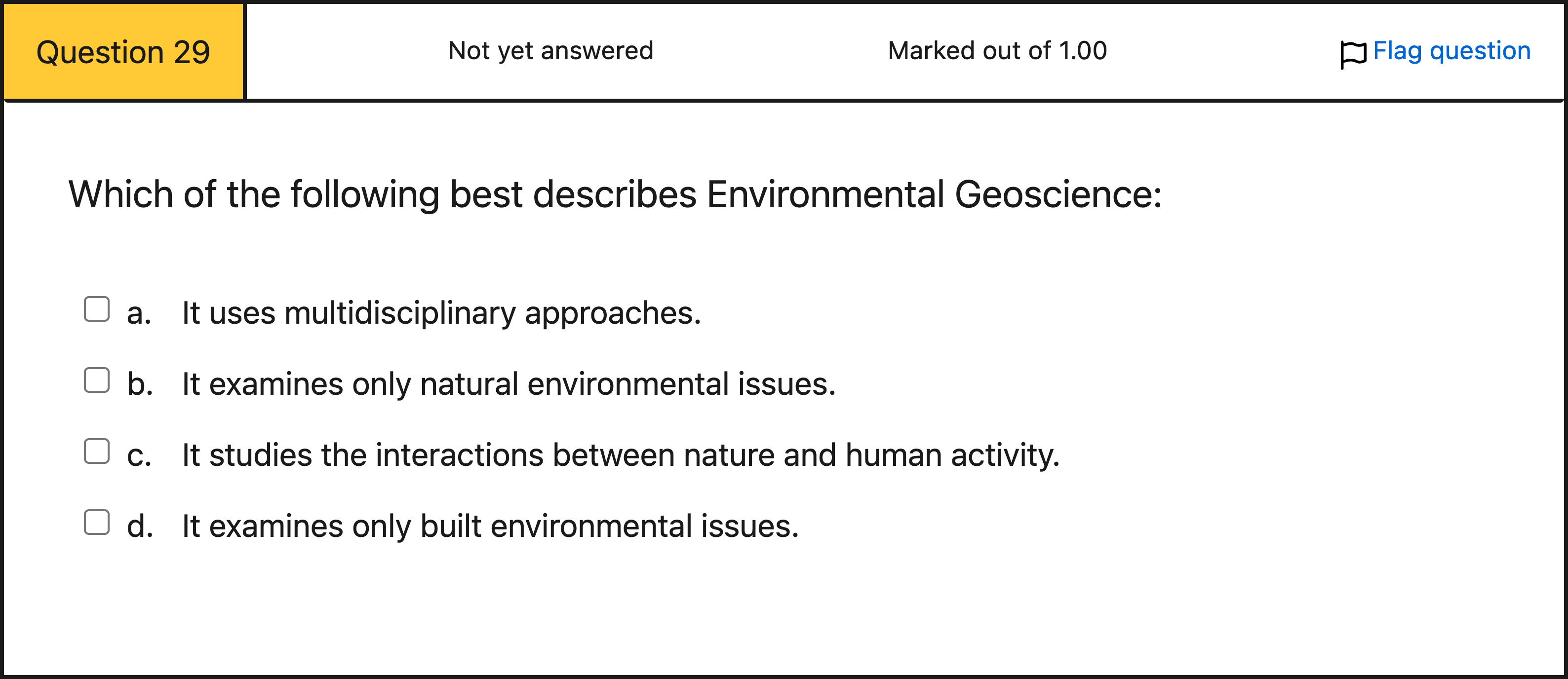Screen dimensions: 1568x679
Task: Click "Environmental Geoscience:" in the question prompt
Action: pyautogui.click(x=934, y=195)
